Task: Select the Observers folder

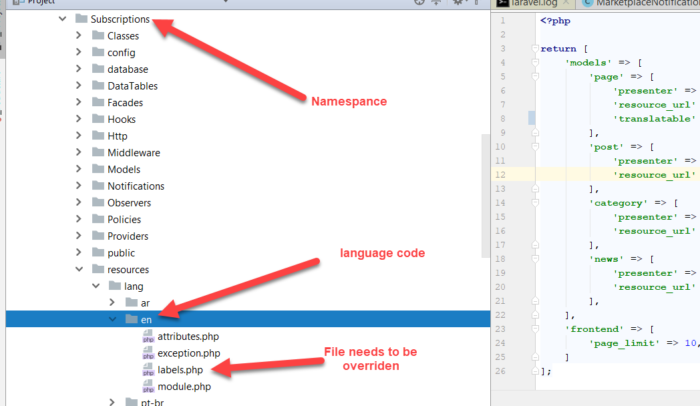Action: [129, 203]
